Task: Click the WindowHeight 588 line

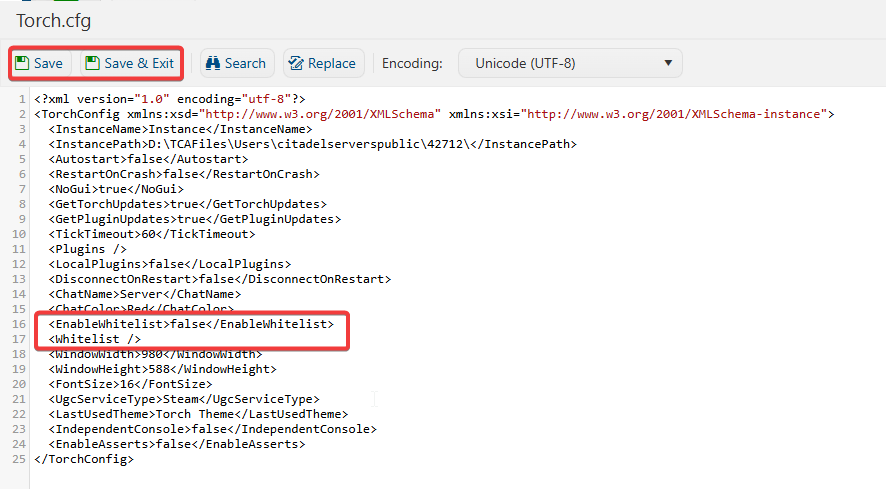Action: [162, 369]
